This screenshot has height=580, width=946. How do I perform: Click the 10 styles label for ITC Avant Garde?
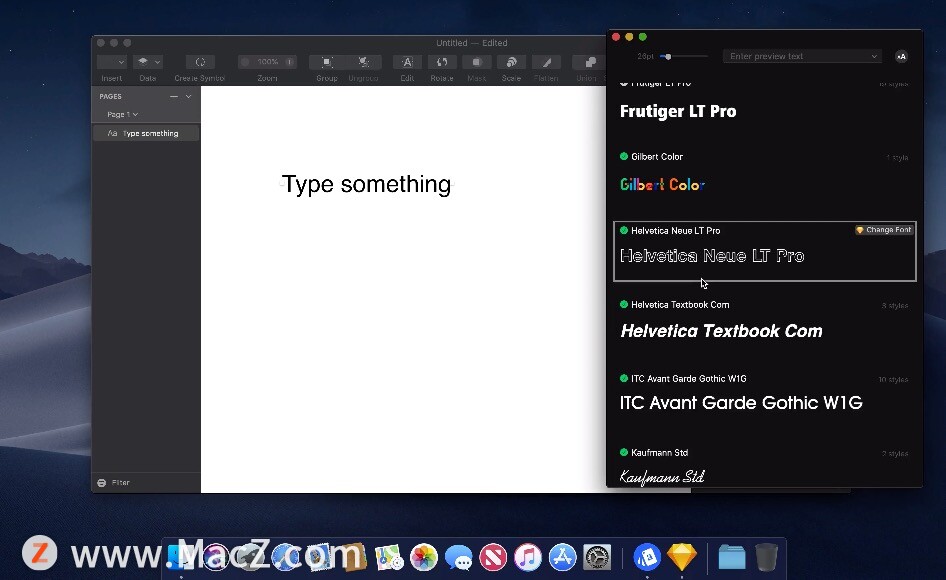tap(893, 380)
